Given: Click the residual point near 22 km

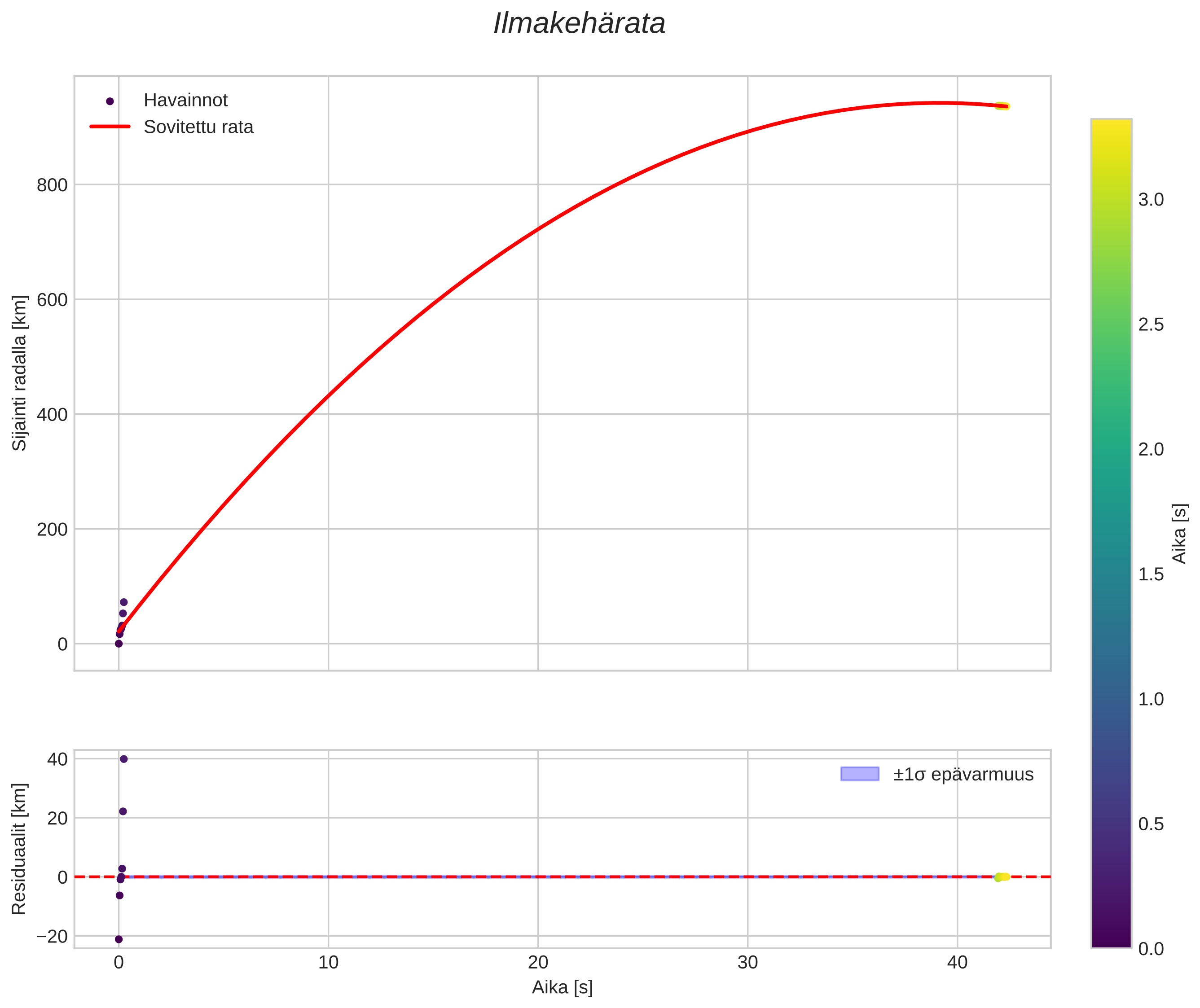Looking at the screenshot, I should [123, 811].
